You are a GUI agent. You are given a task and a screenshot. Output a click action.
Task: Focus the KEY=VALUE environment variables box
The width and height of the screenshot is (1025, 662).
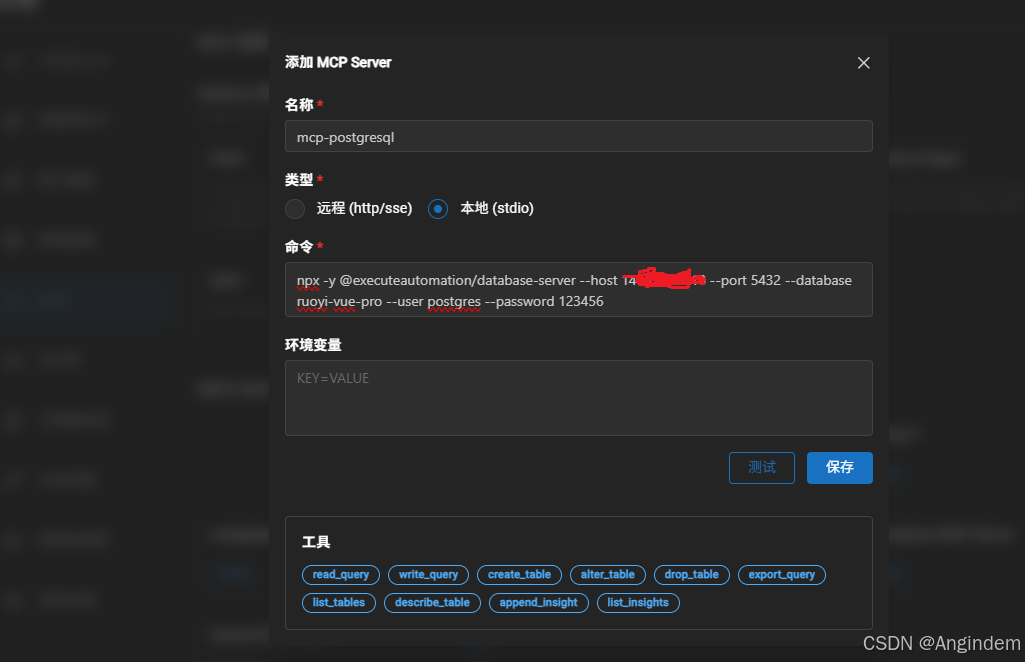pos(579,398)
